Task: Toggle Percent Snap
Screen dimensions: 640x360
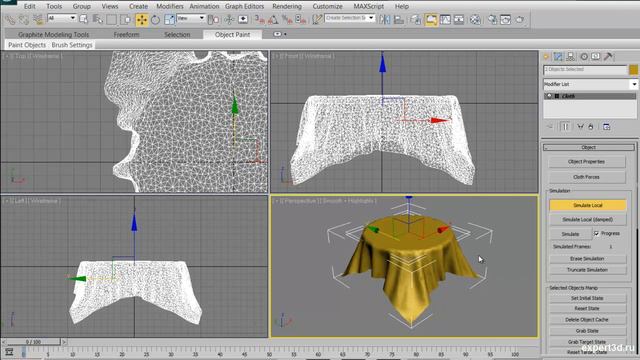Action: point(287,19)
